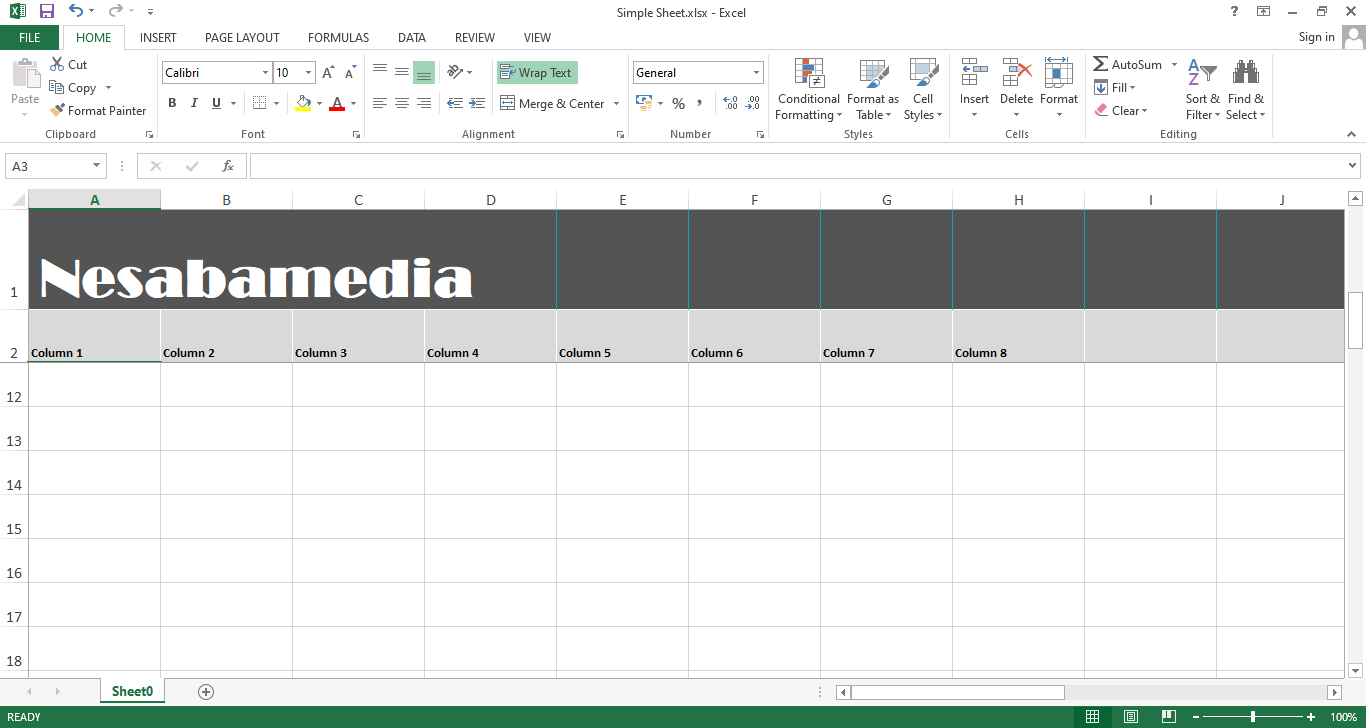Click the Conditional Formatting icon
Screen dimensions: 1366x728
click(809, 73)
